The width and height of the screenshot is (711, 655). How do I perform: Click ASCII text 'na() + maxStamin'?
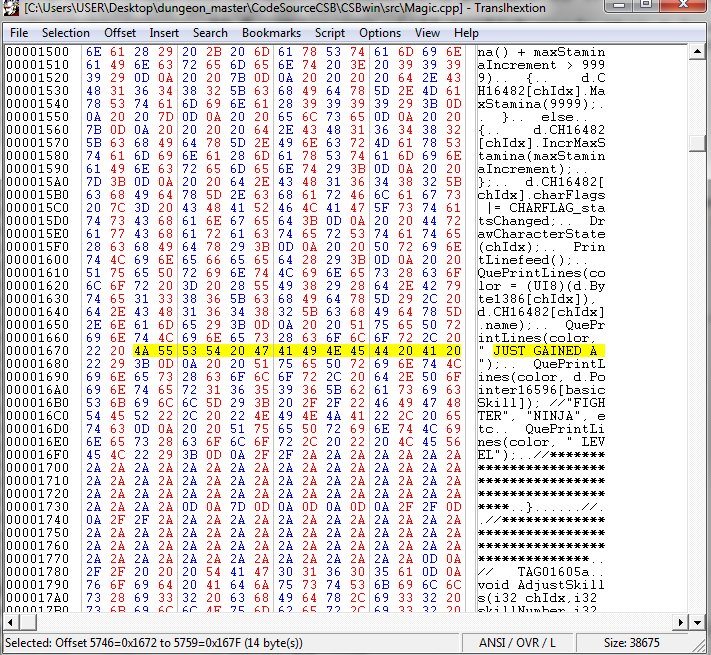tap(541, 52)
